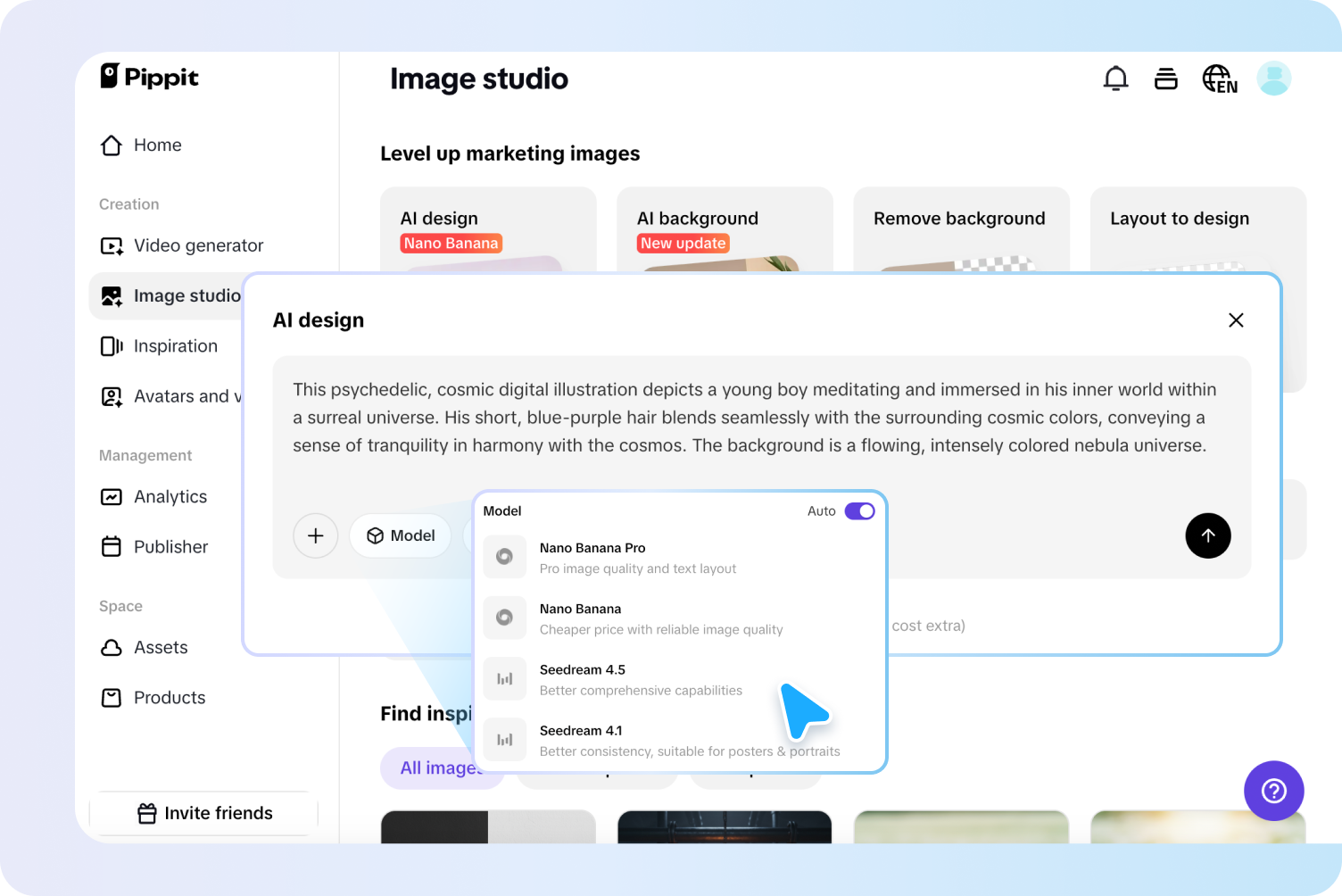Viewport: 1342px width, 896px height.
Task: Open the first dark inspiration thumbnail
Action: tap(488, 827)
